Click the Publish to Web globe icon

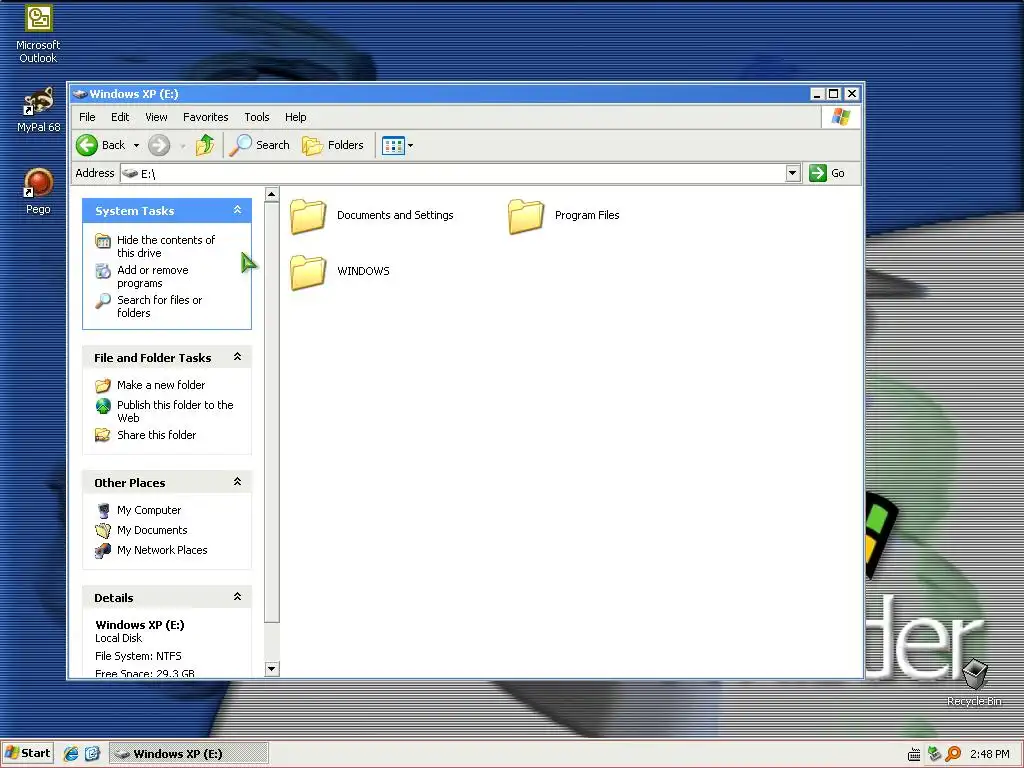tap(103, 406)
